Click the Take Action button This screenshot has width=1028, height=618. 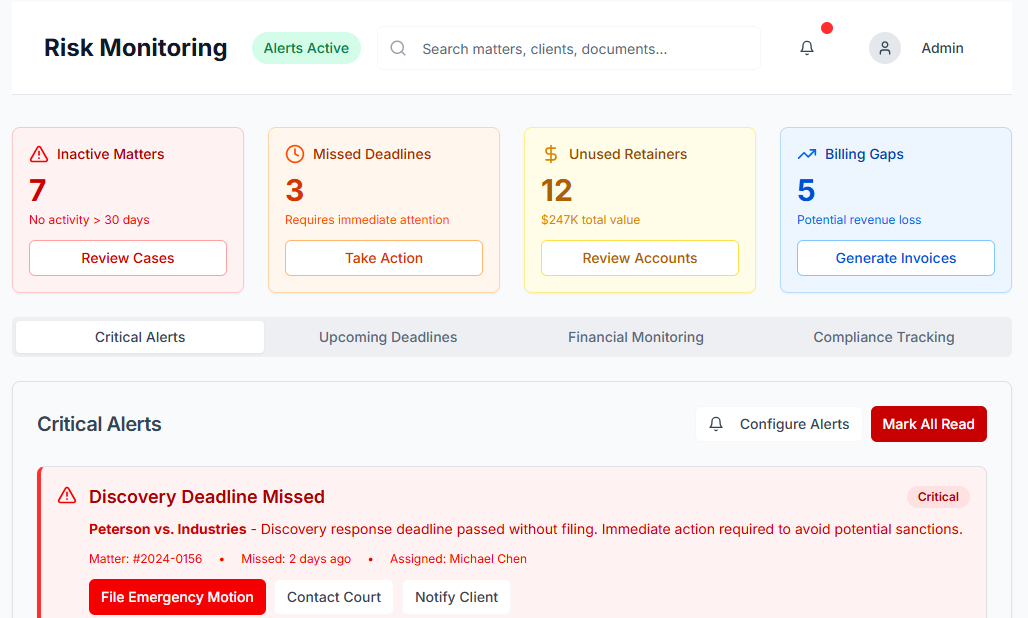click(x=384, y=258)
